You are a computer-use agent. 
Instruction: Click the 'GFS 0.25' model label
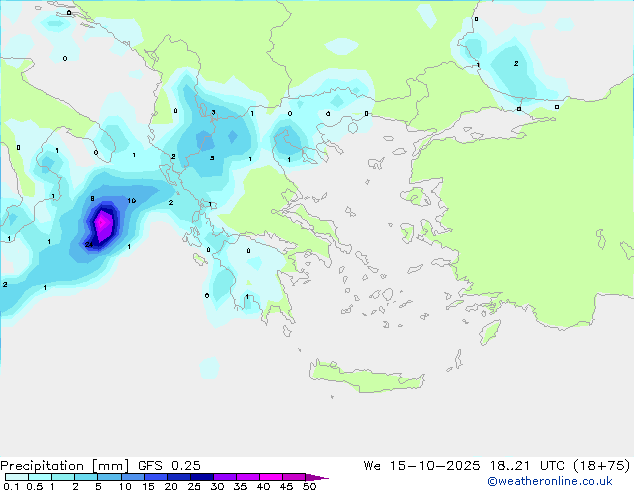[169, 466]
